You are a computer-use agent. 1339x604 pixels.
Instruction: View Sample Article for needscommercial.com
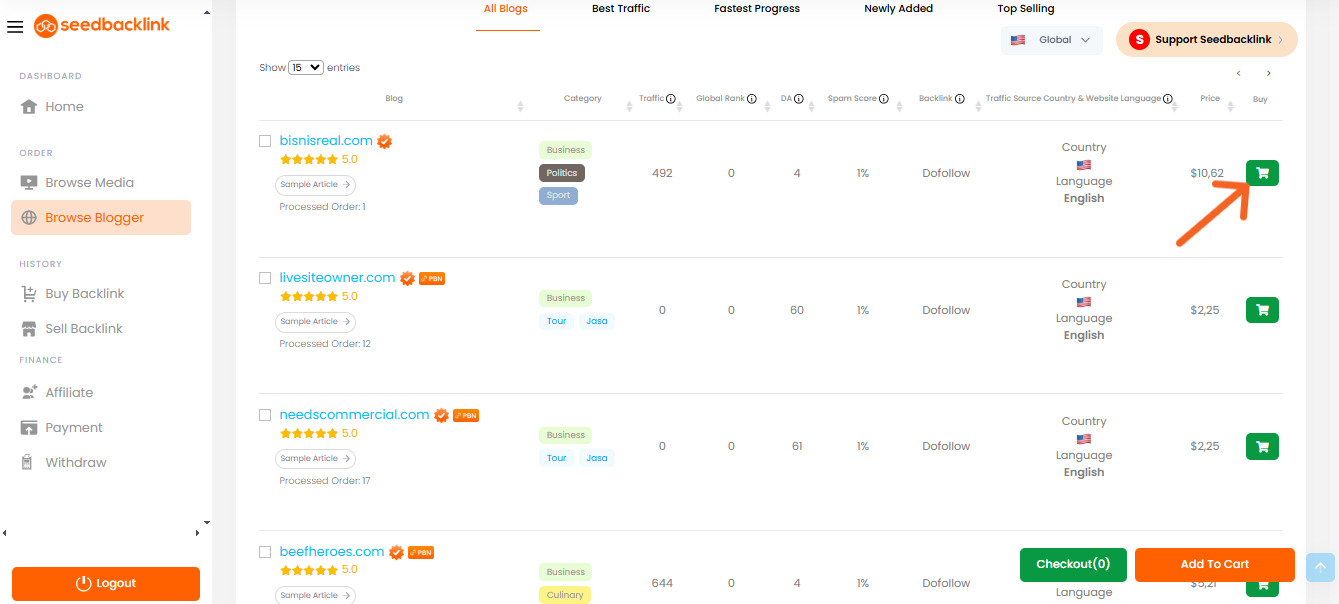(x=315, y=459)
